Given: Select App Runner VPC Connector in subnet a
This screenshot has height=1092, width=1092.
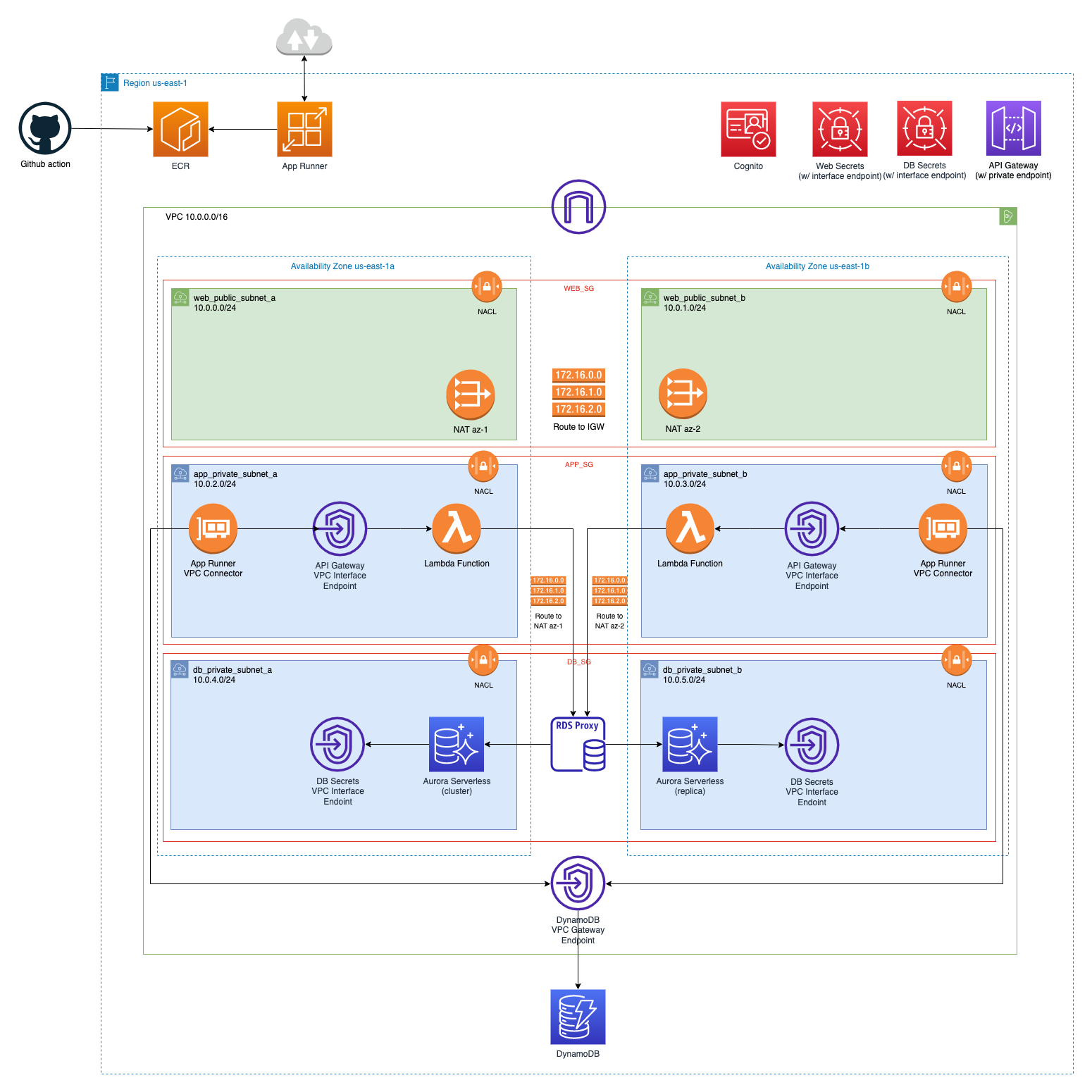Looking at the screenshot, I should click(x=213, y=528).
